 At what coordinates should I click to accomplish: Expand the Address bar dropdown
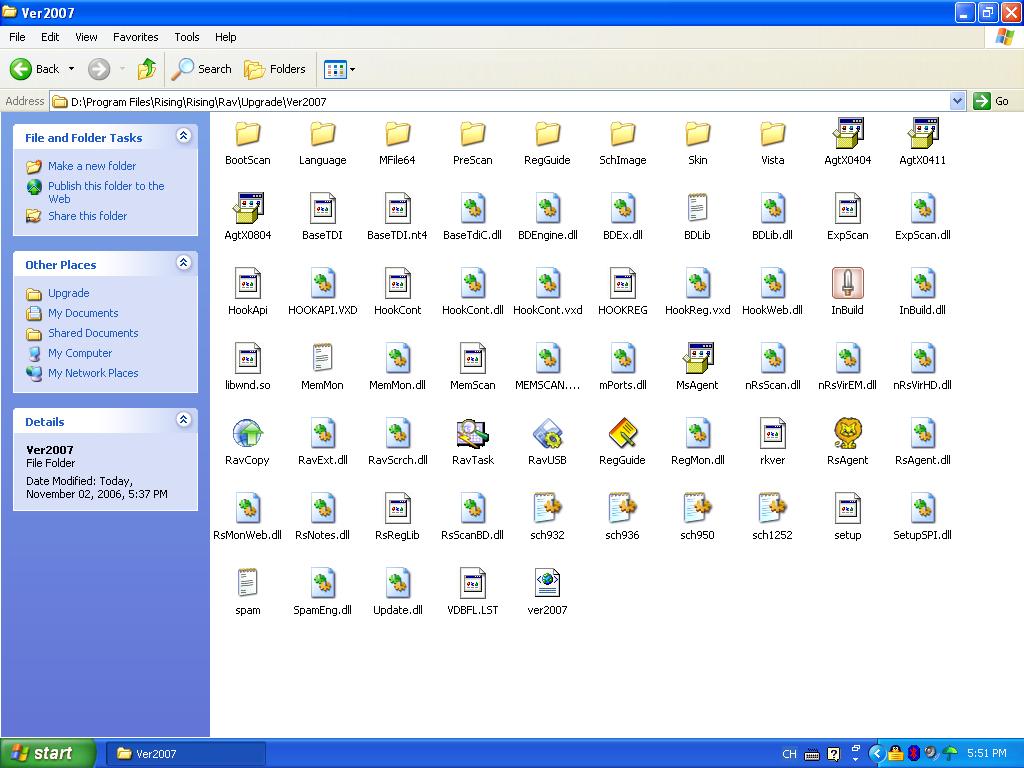pos(957,101)
